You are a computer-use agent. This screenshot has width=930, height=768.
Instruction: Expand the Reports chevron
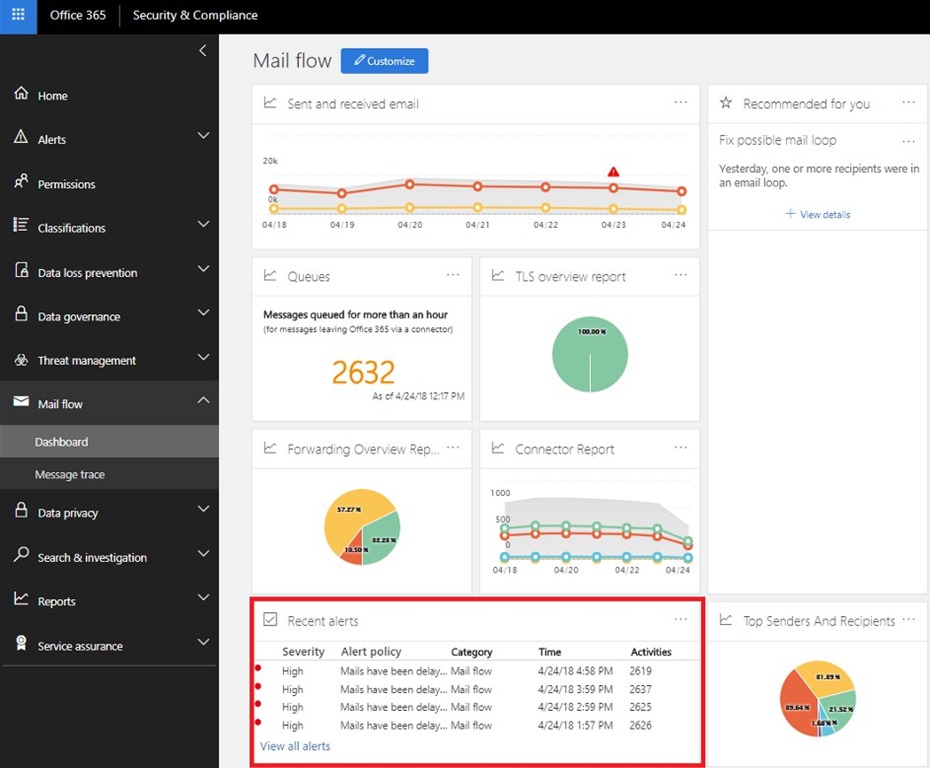[x=203, y=597]
